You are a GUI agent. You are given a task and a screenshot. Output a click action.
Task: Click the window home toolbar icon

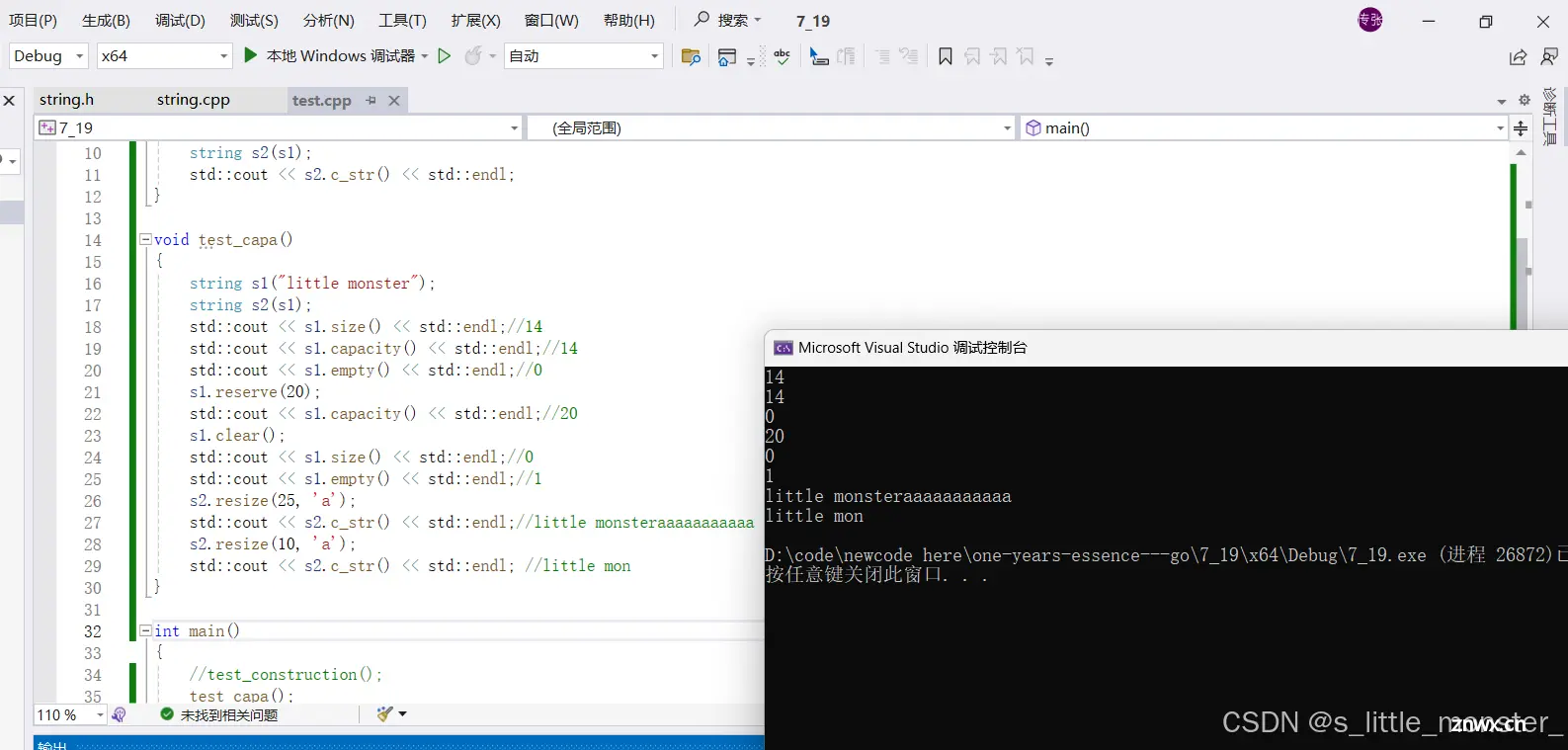727,56
